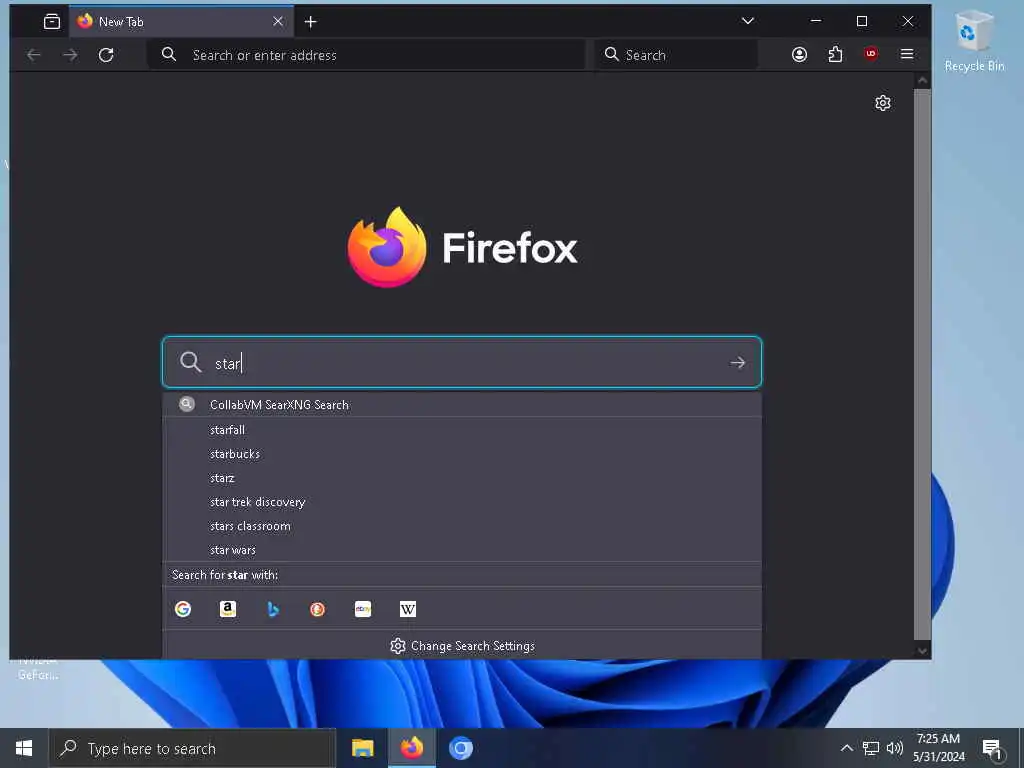This screenshot has width=1024, height=768.
Task: Open the Firefox account menu
Action: pos(799,55)
